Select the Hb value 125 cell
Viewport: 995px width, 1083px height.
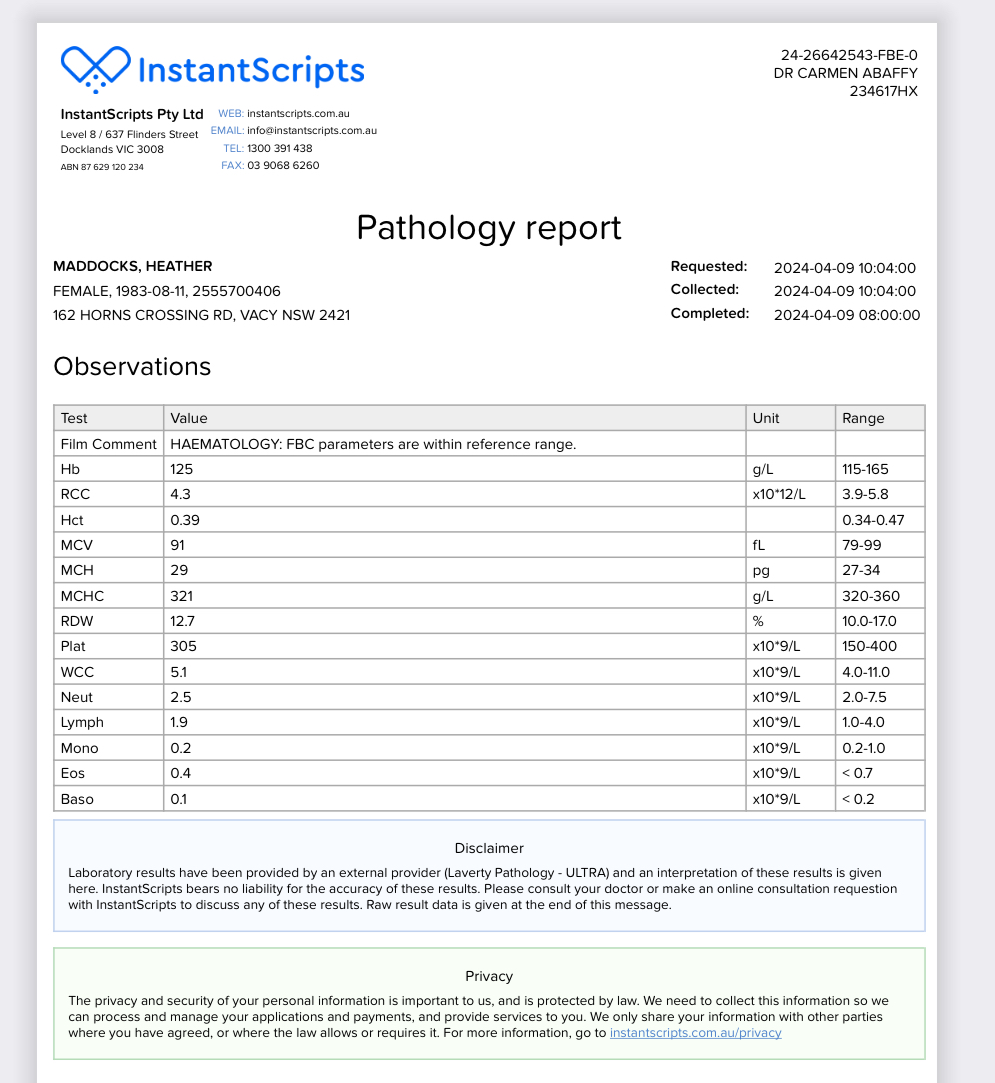182,469
